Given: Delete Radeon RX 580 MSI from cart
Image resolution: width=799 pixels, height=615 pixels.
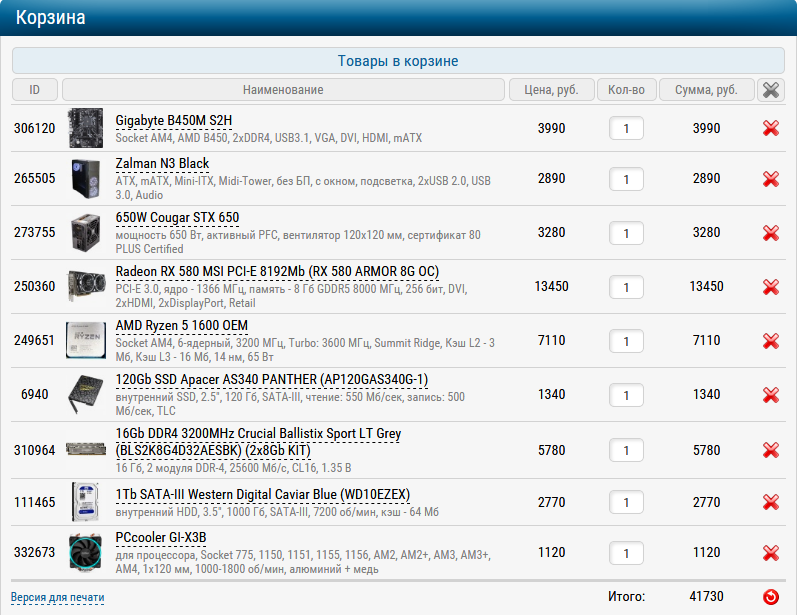Looking at the screenshot, I should coord(770,287).
